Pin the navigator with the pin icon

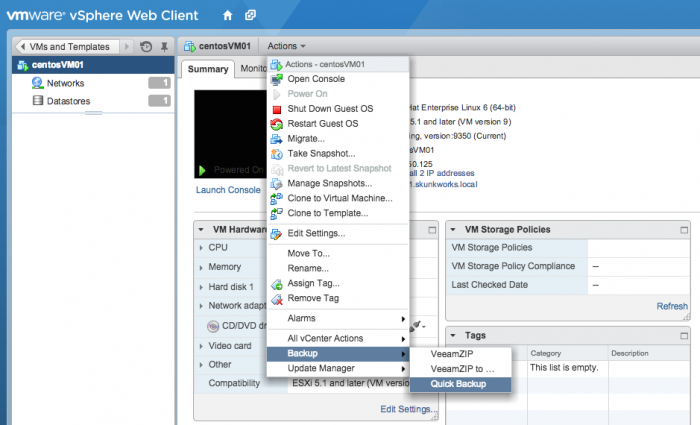[164, 46]
